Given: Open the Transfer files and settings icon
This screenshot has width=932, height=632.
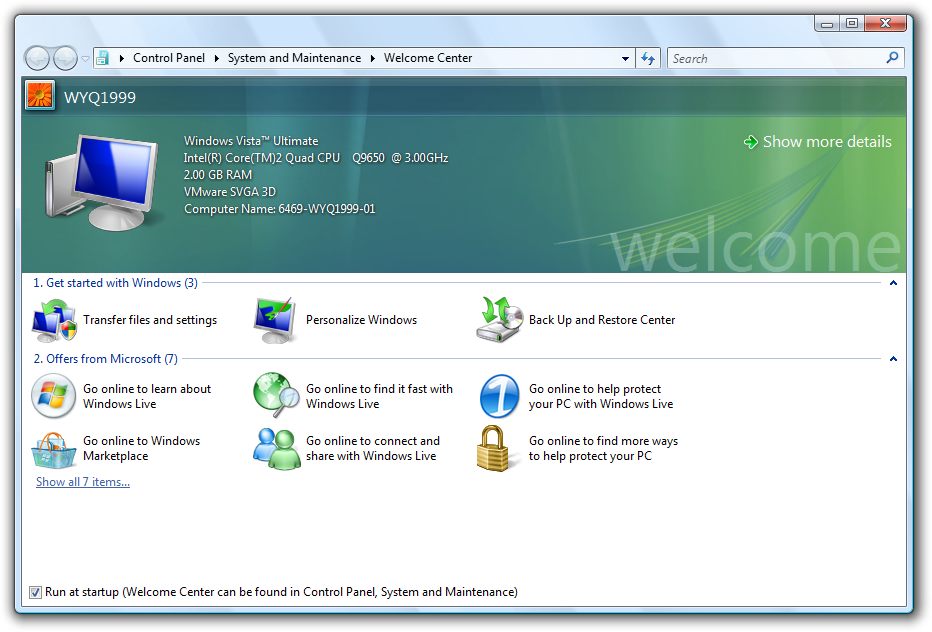Looking at the screenshot, I should click(x=54, y=320).
